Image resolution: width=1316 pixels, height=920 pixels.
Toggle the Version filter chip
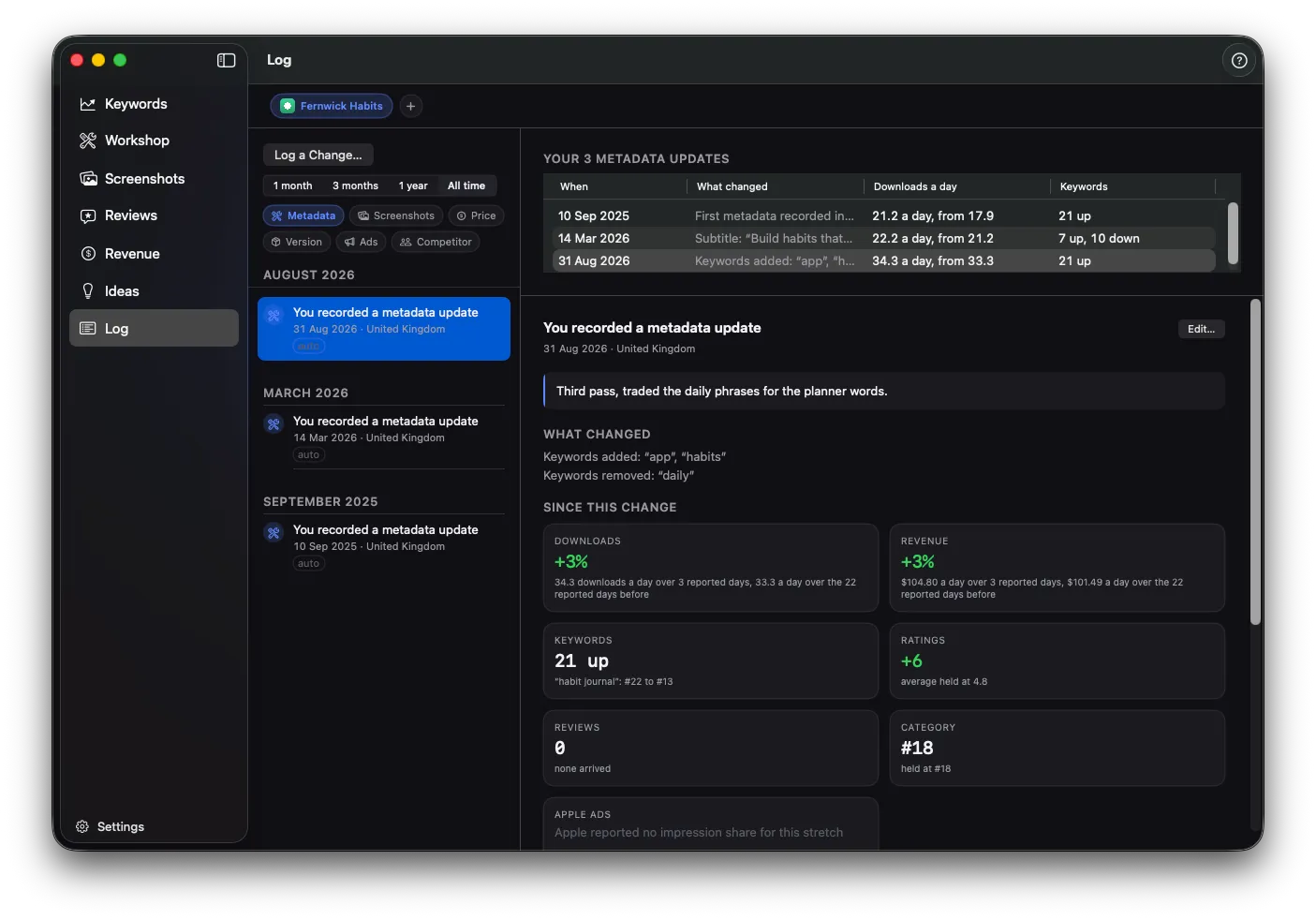click(297, 242)
